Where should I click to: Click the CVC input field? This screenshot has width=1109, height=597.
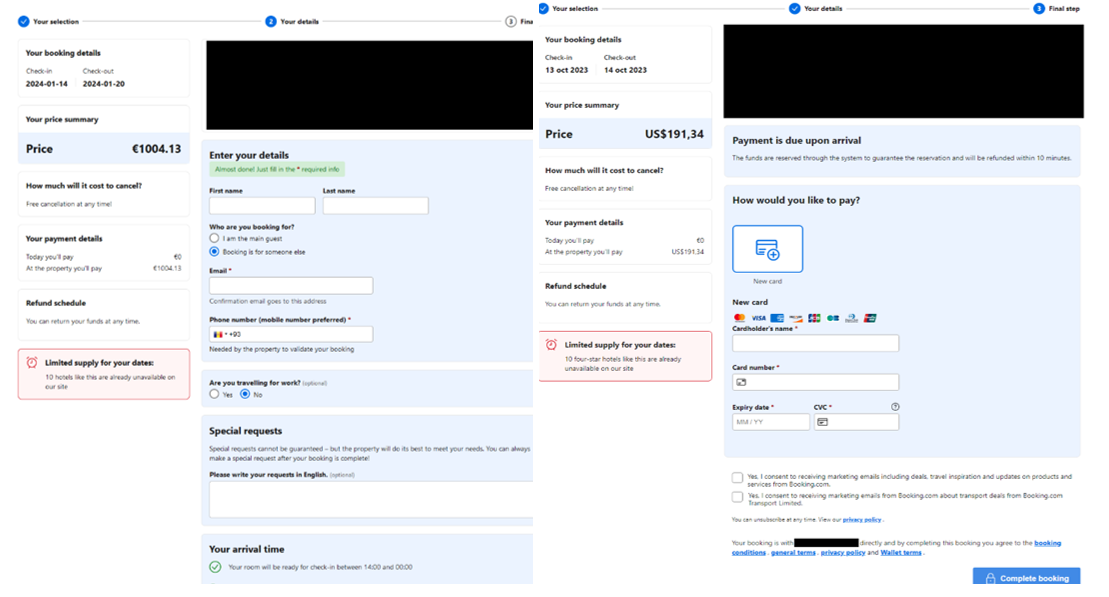[856, 422]
